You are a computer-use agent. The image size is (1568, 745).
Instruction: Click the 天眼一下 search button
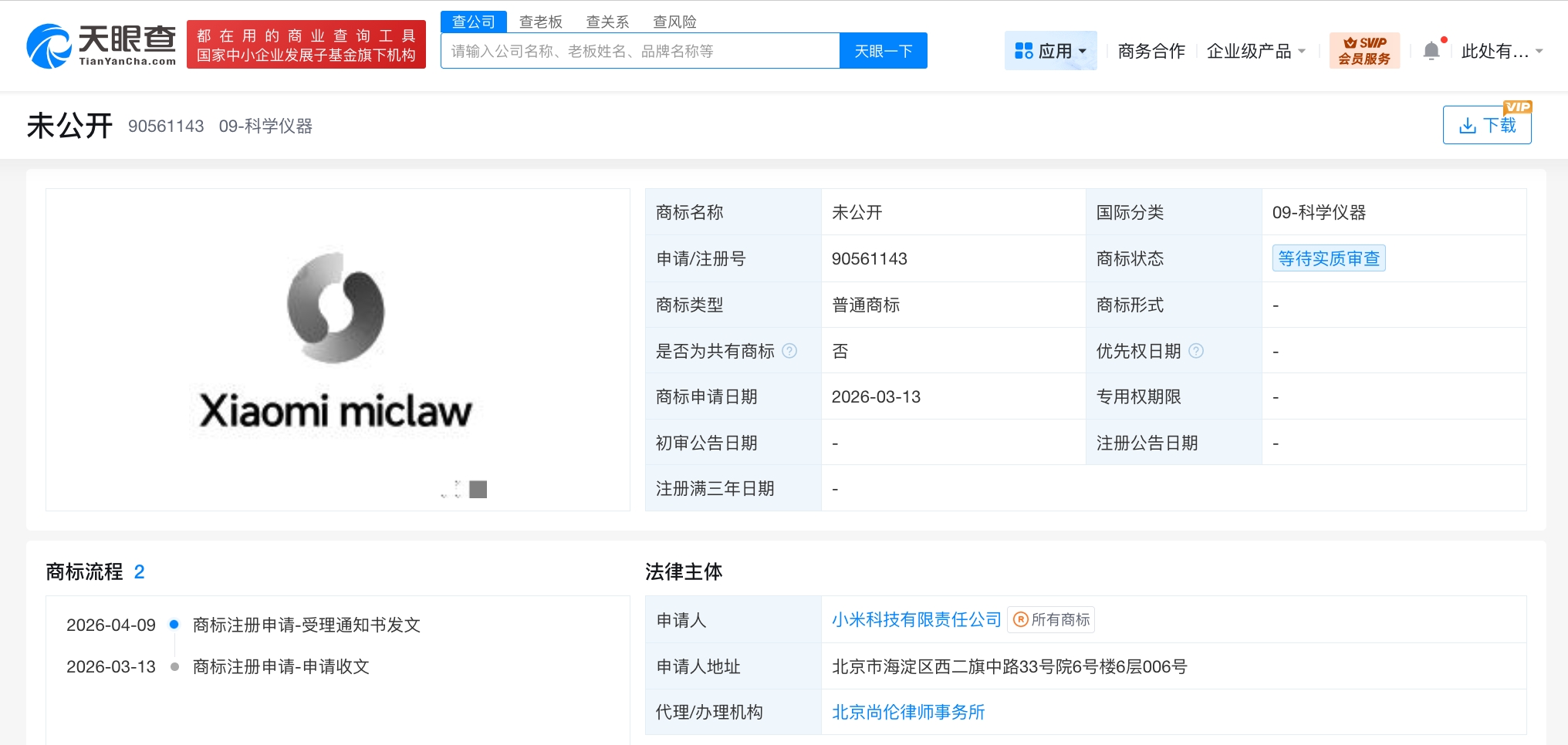tap(883, 49)
